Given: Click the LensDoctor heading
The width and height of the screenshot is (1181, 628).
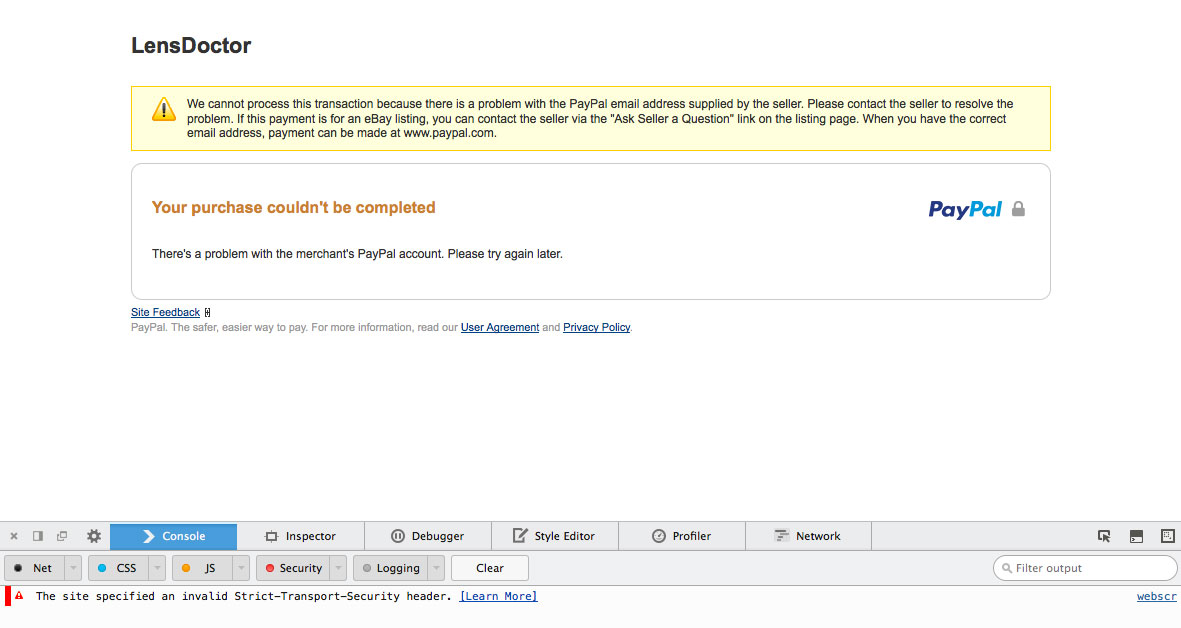Looking at the screenshot, I should 191,45.
